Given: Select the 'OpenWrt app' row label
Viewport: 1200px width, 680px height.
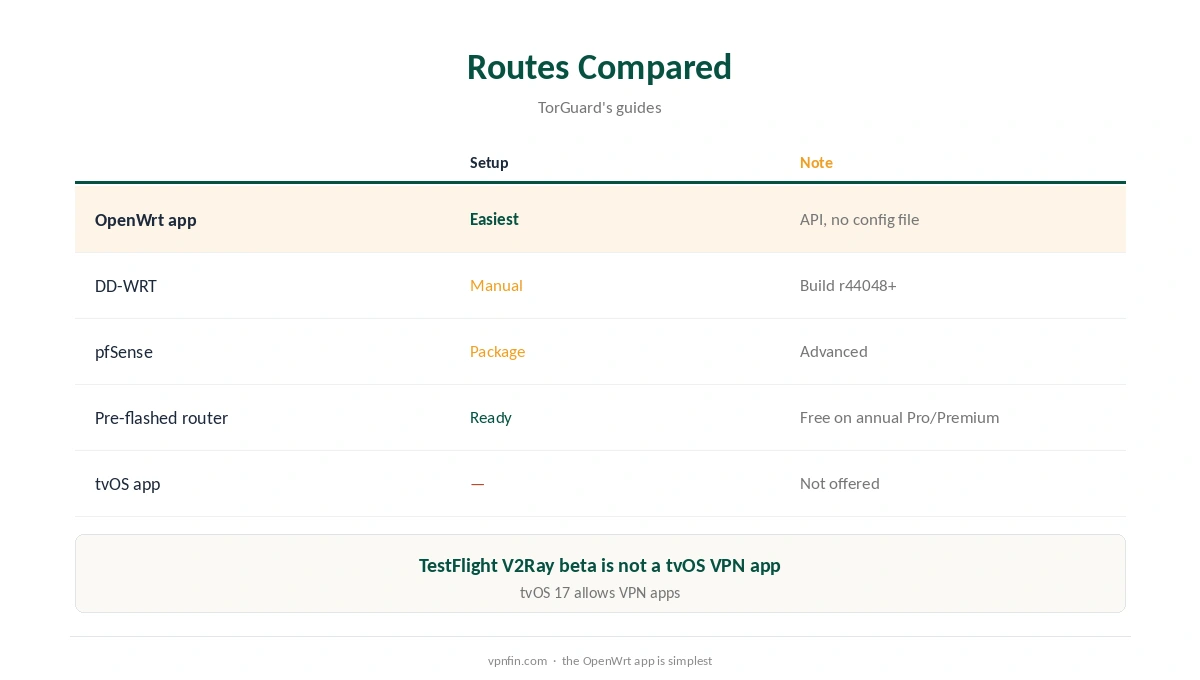Looking at the screenshot, I should tap(145, 220).
